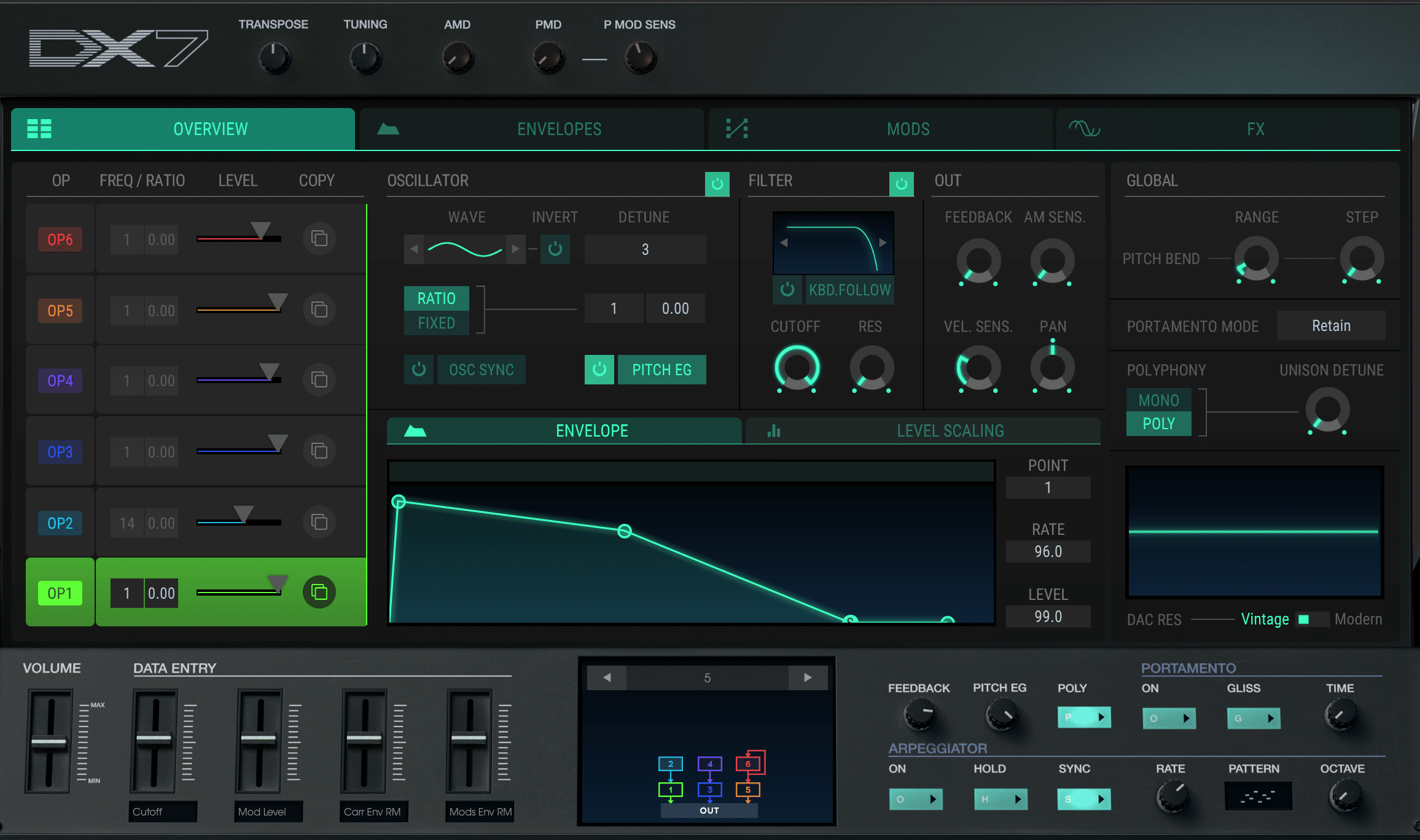Viewport: 1420px width, 840px height.
Task: Switch polyphony to MONO
Action: [x=1158, y=400]
